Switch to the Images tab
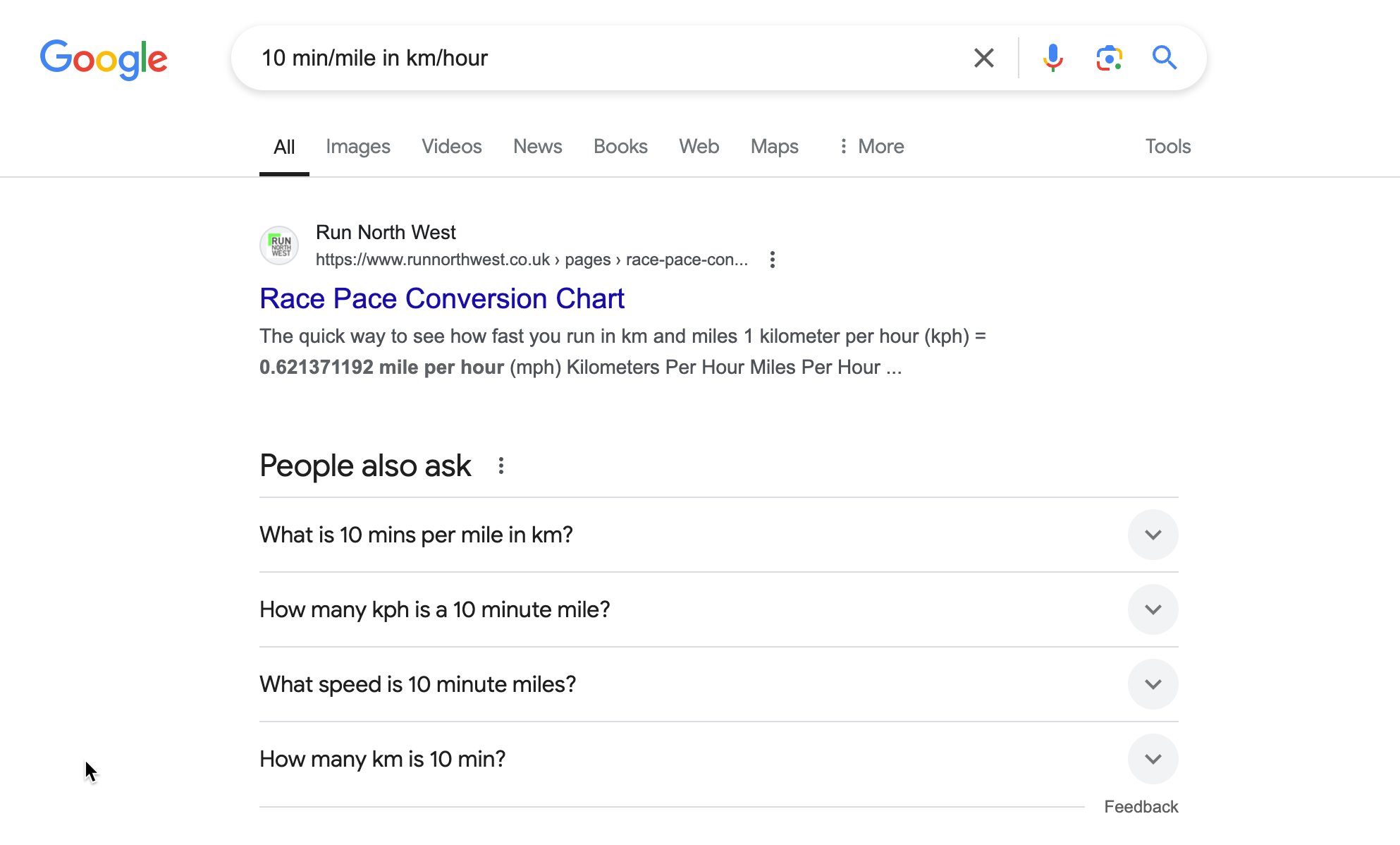Viewport: 1400px width, 845px height. click(x=358, y=147)
